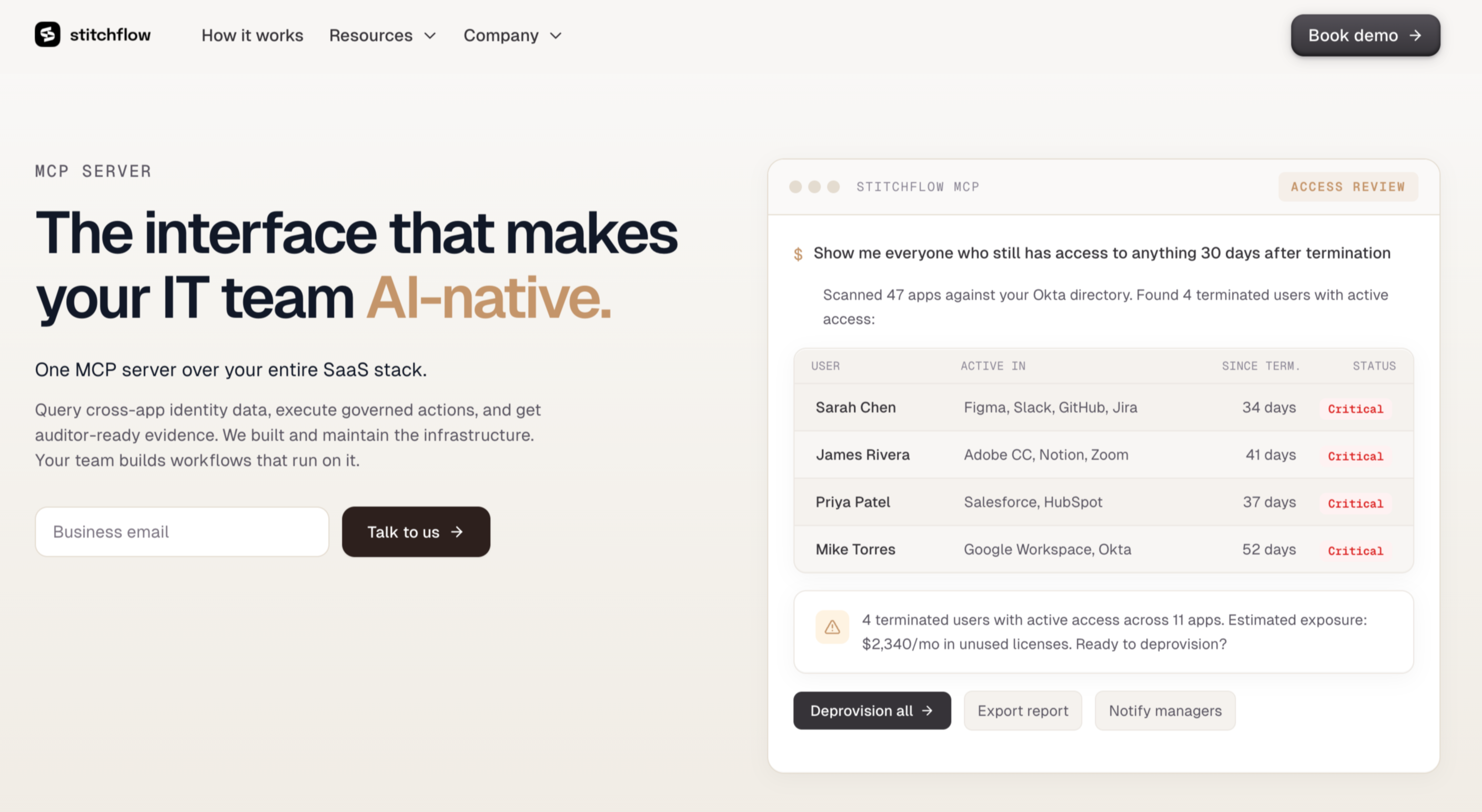1482x812 pixels.
Task: Click Notify managers button
Action: [x=1165, y=711]
